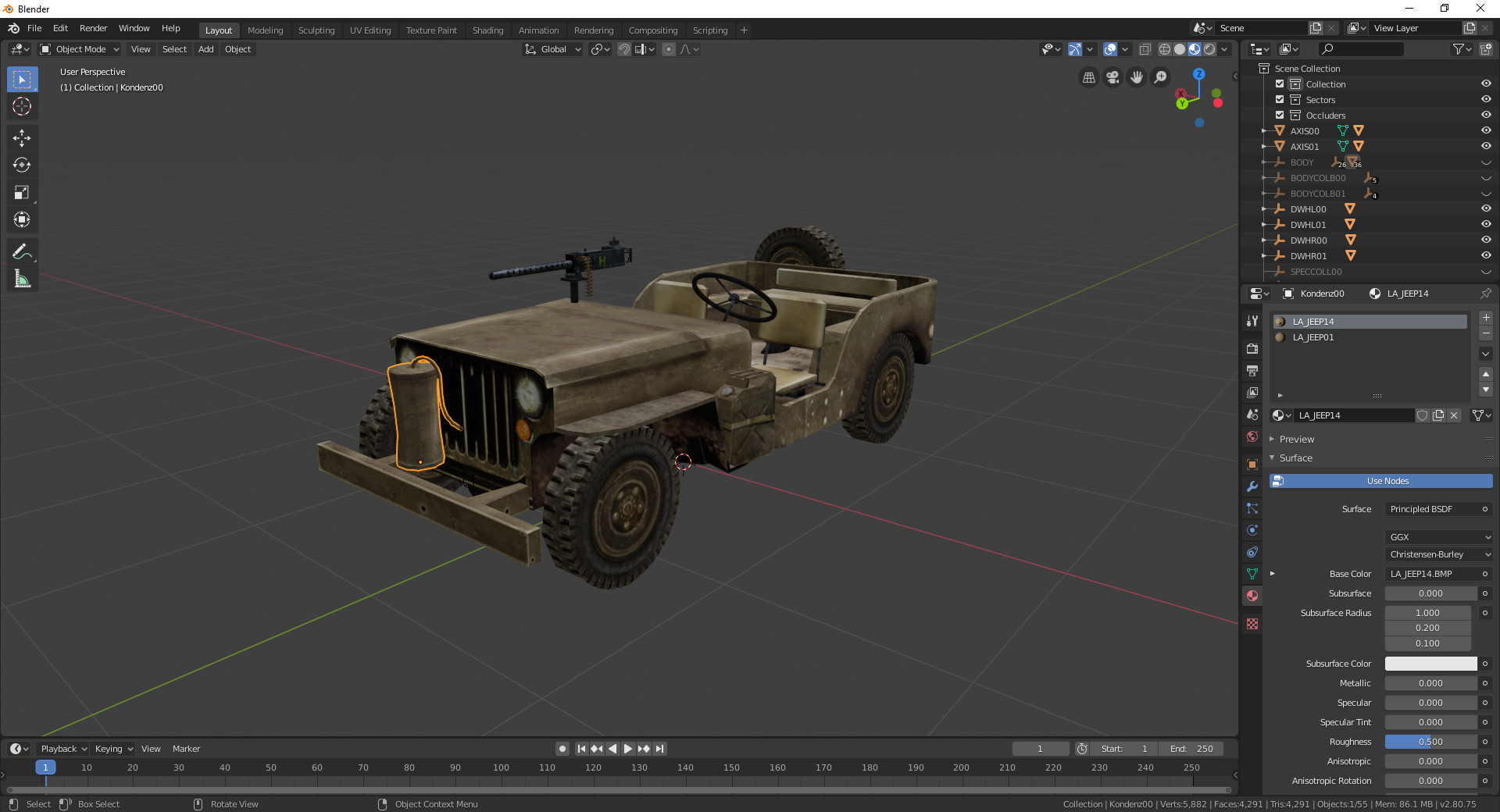
Task: Toggle X-ray display in viewport header
Action: pos(1145,49)
